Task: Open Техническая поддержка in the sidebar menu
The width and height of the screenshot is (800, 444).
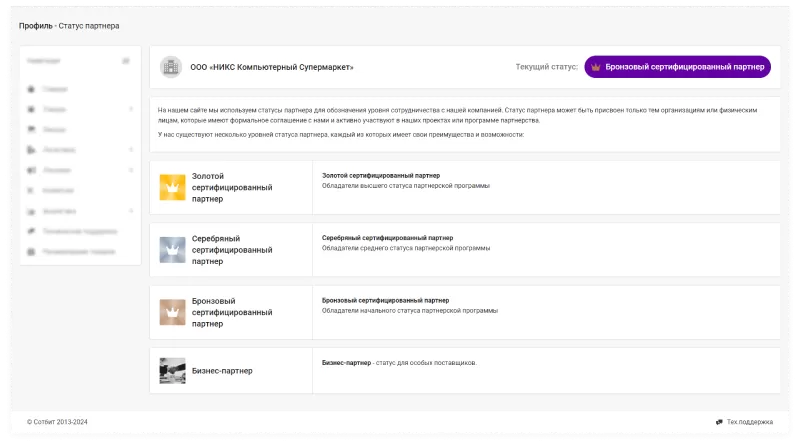Action: click(82, 231)
